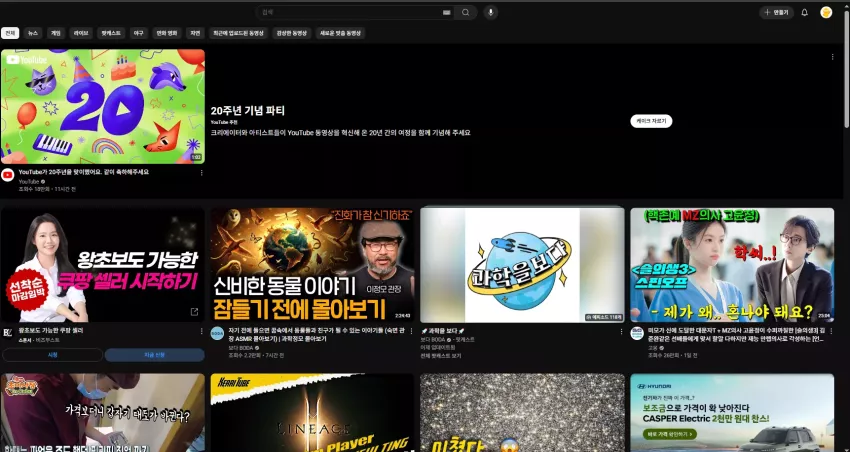Click the page's vertical scrollbar
Image resolution: width=850 pixels, height=452 pixels.
click(847, 69)
